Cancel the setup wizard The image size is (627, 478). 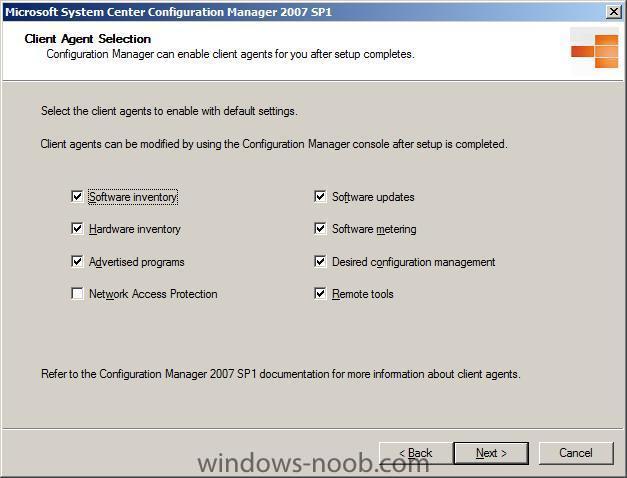[576, 453]
